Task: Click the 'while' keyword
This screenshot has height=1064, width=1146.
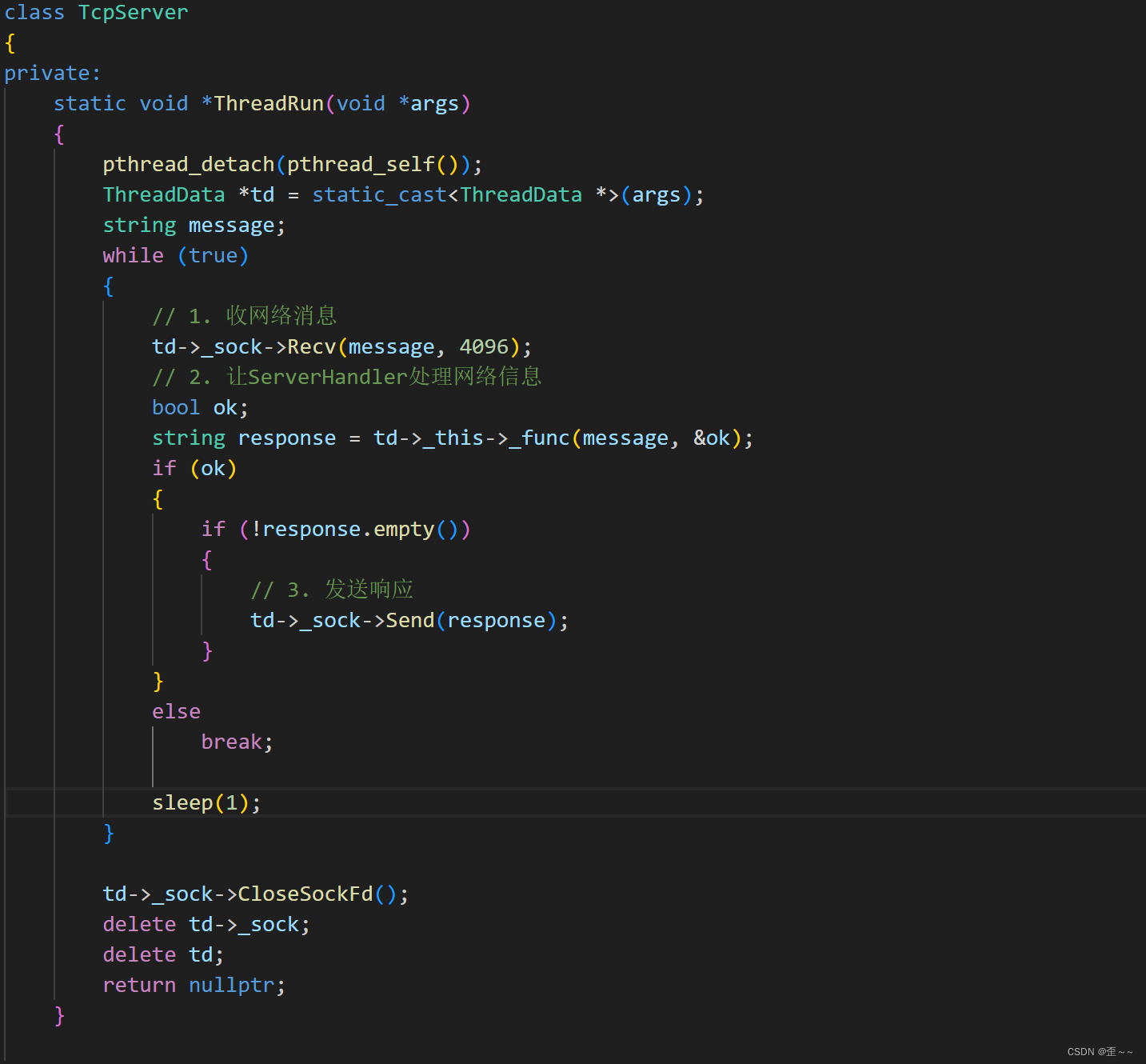Action: (x=134, y=256)
